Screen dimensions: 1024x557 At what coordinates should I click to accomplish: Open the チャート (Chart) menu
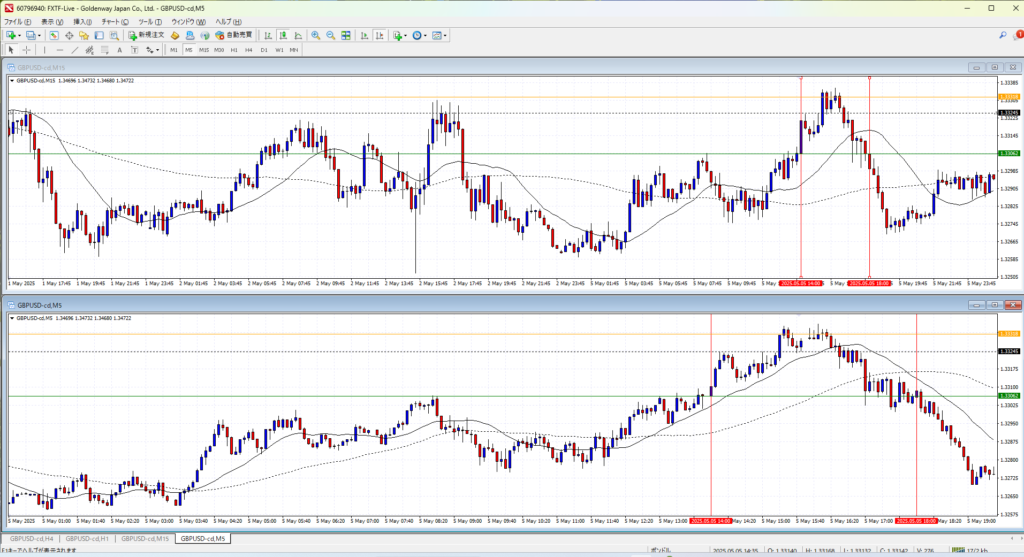tap(115, 21)
